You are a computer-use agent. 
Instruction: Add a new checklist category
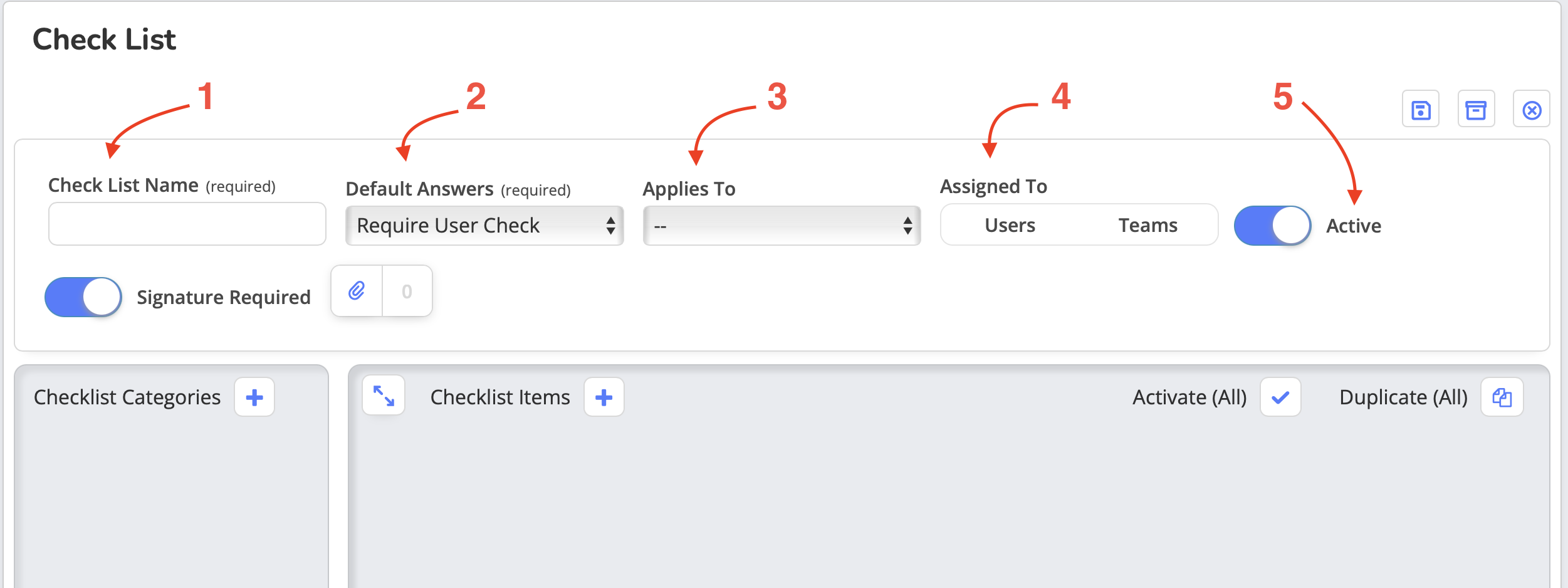[254, 397]
